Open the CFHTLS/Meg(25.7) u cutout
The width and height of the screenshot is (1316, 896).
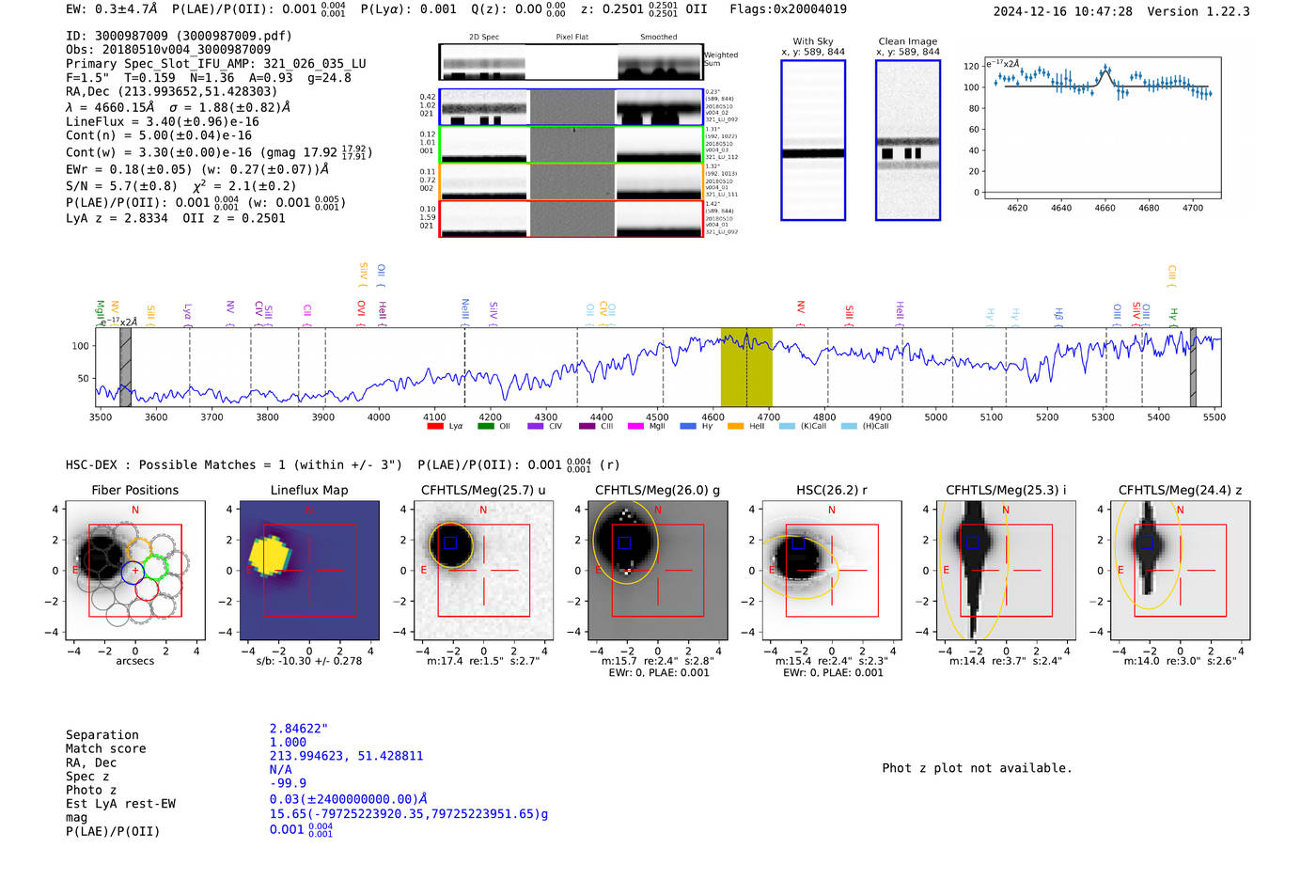coord(483,570)
